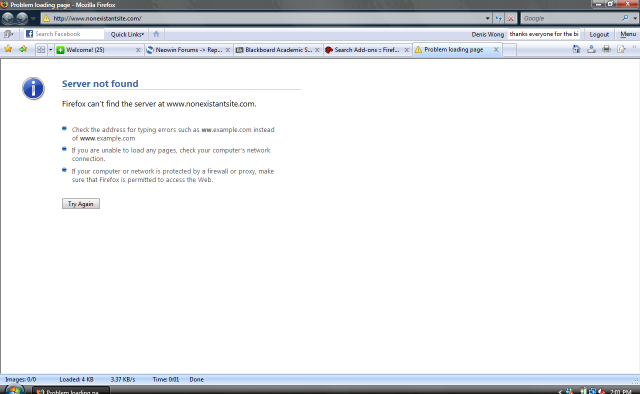Click the Loaded: 4 KB status entry
640x394 pixels.
[76, 379]
